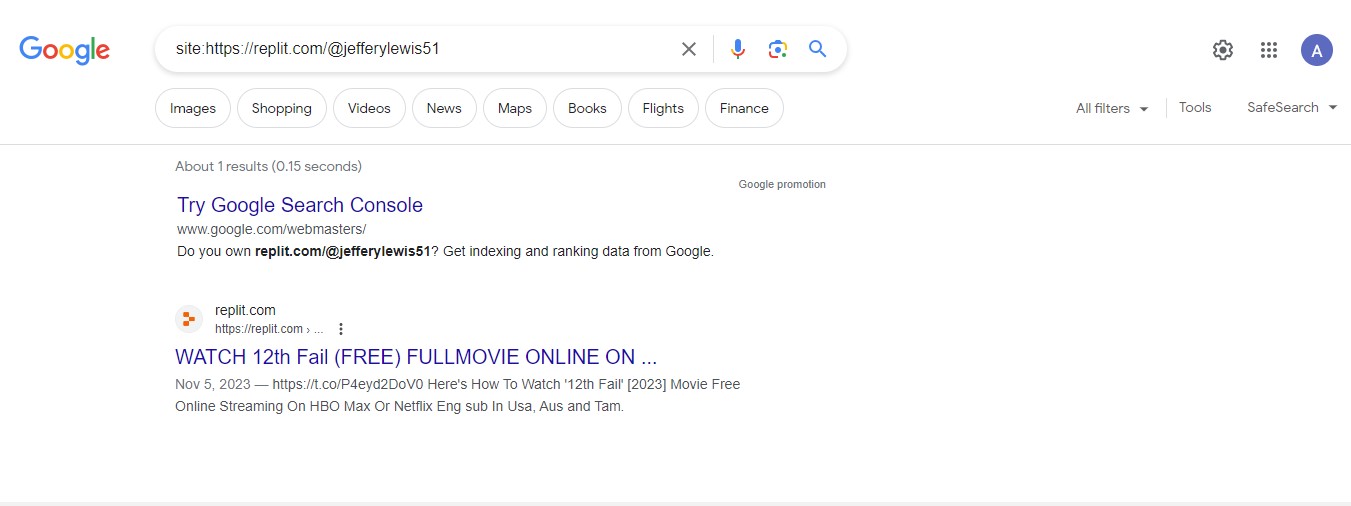Image resolution: width=1351 pixels, height=506 pixels.
Task: Click the replit.com favicon
Action: pyautogui.click(x=189, y=319)
